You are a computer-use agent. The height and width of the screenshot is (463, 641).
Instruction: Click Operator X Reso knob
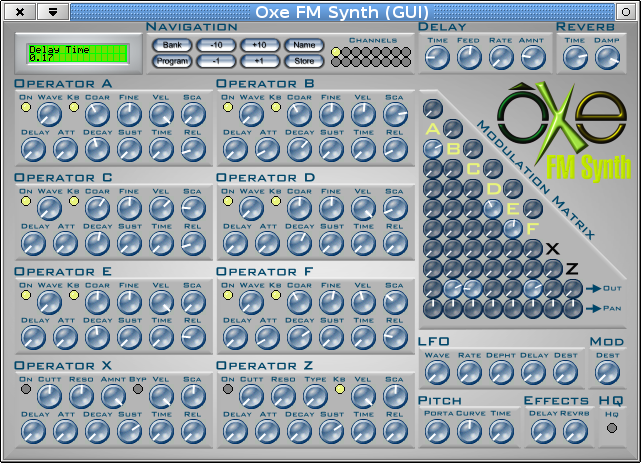[x=81, y=396]
